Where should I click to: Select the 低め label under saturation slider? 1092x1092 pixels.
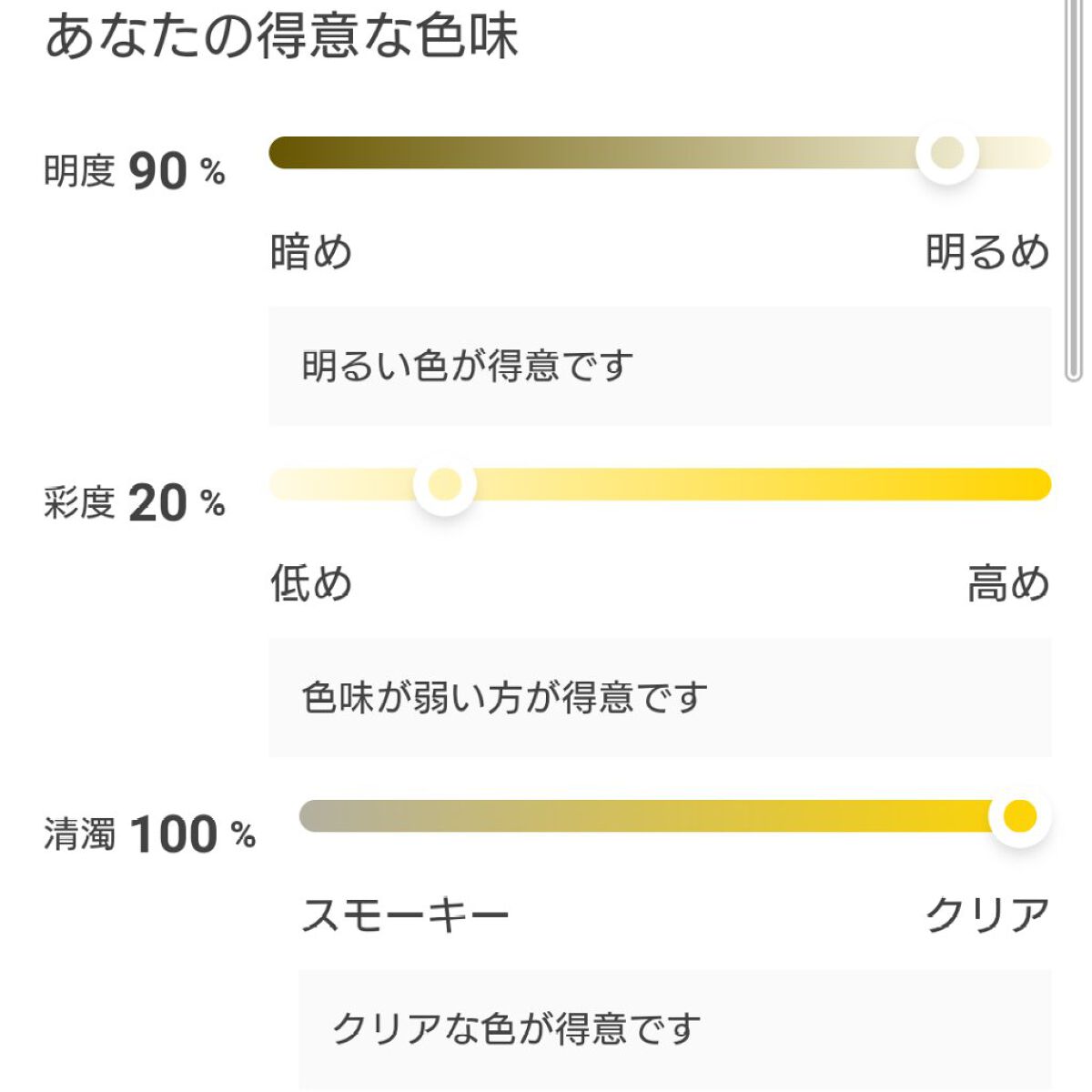coord(310,583)
